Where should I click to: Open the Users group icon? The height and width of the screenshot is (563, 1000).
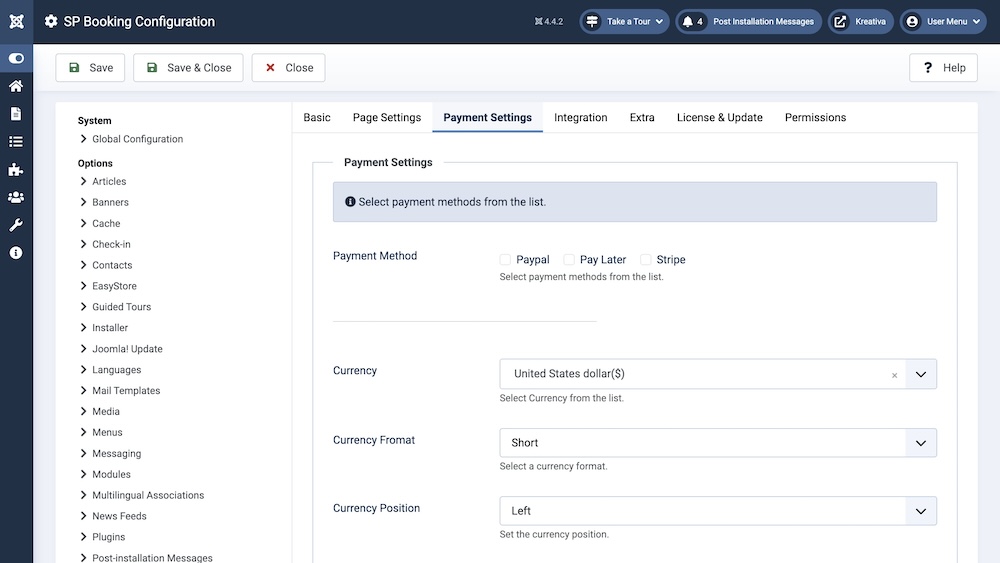point(16,197)
